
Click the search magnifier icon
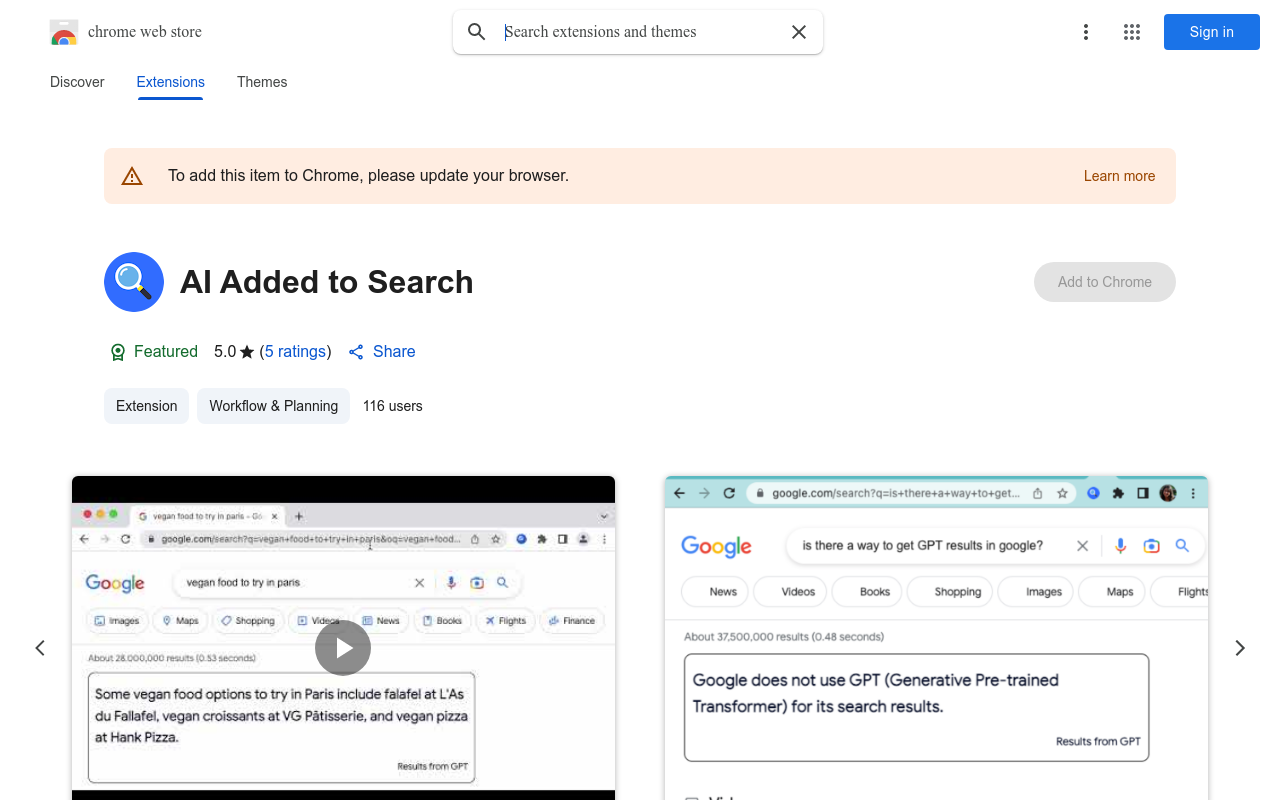477,32
